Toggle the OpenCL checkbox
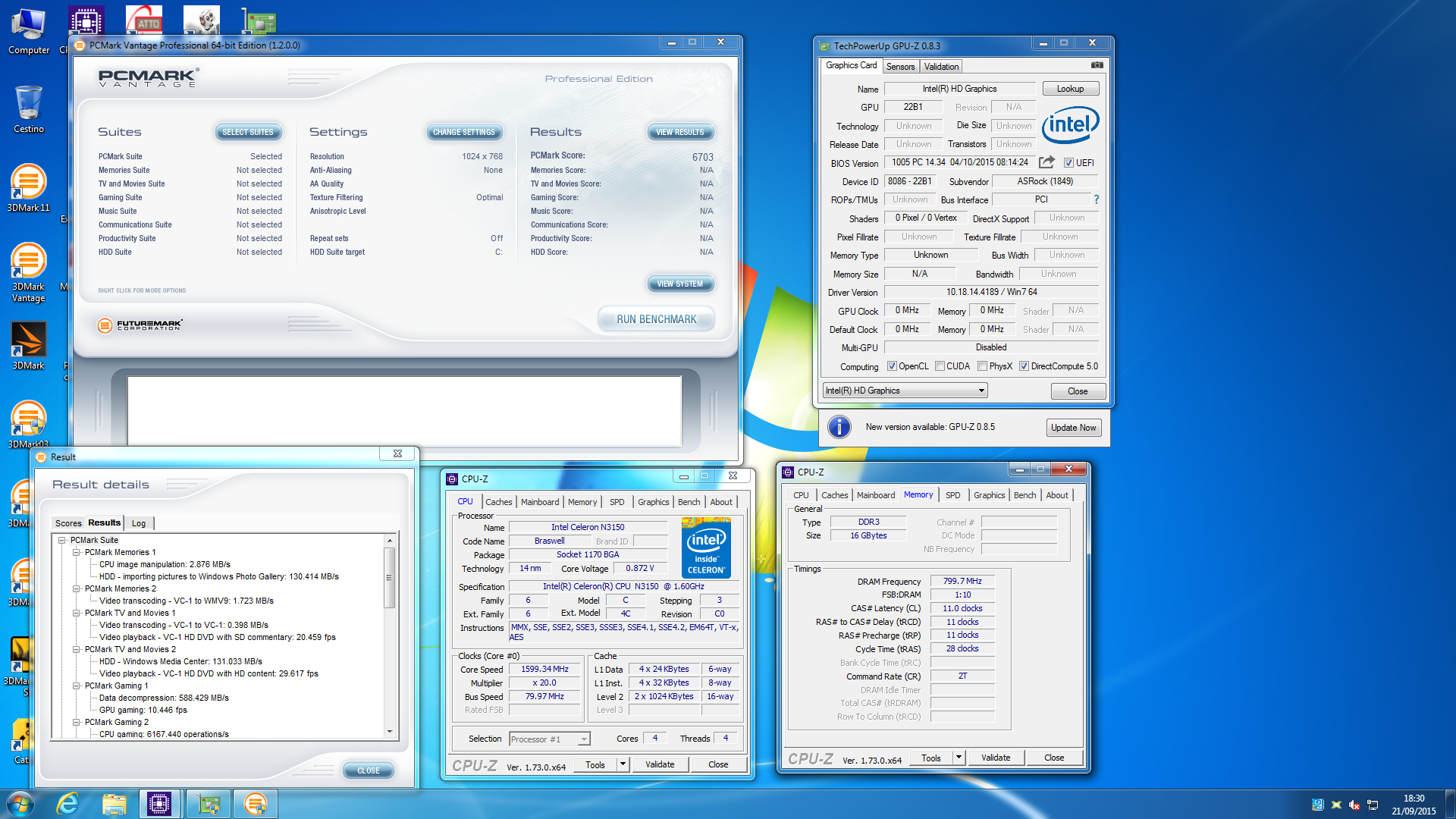1456x819 pixels. 892,366
